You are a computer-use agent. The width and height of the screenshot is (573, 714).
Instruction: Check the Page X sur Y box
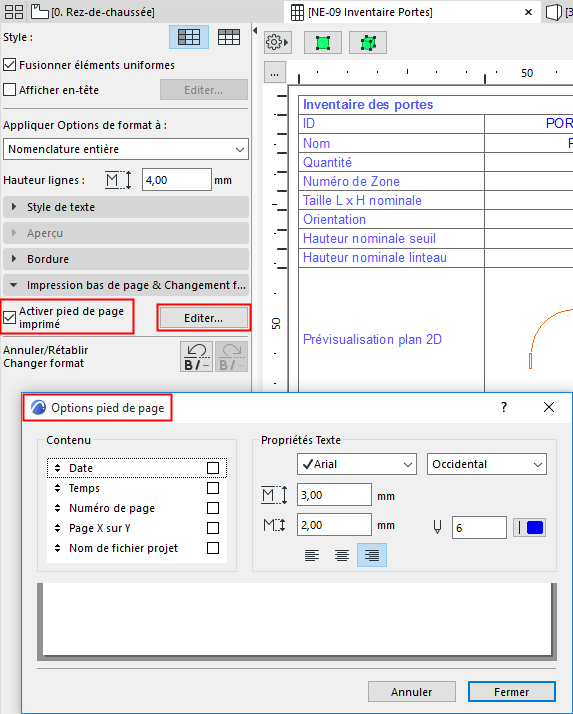click(213, 528)
